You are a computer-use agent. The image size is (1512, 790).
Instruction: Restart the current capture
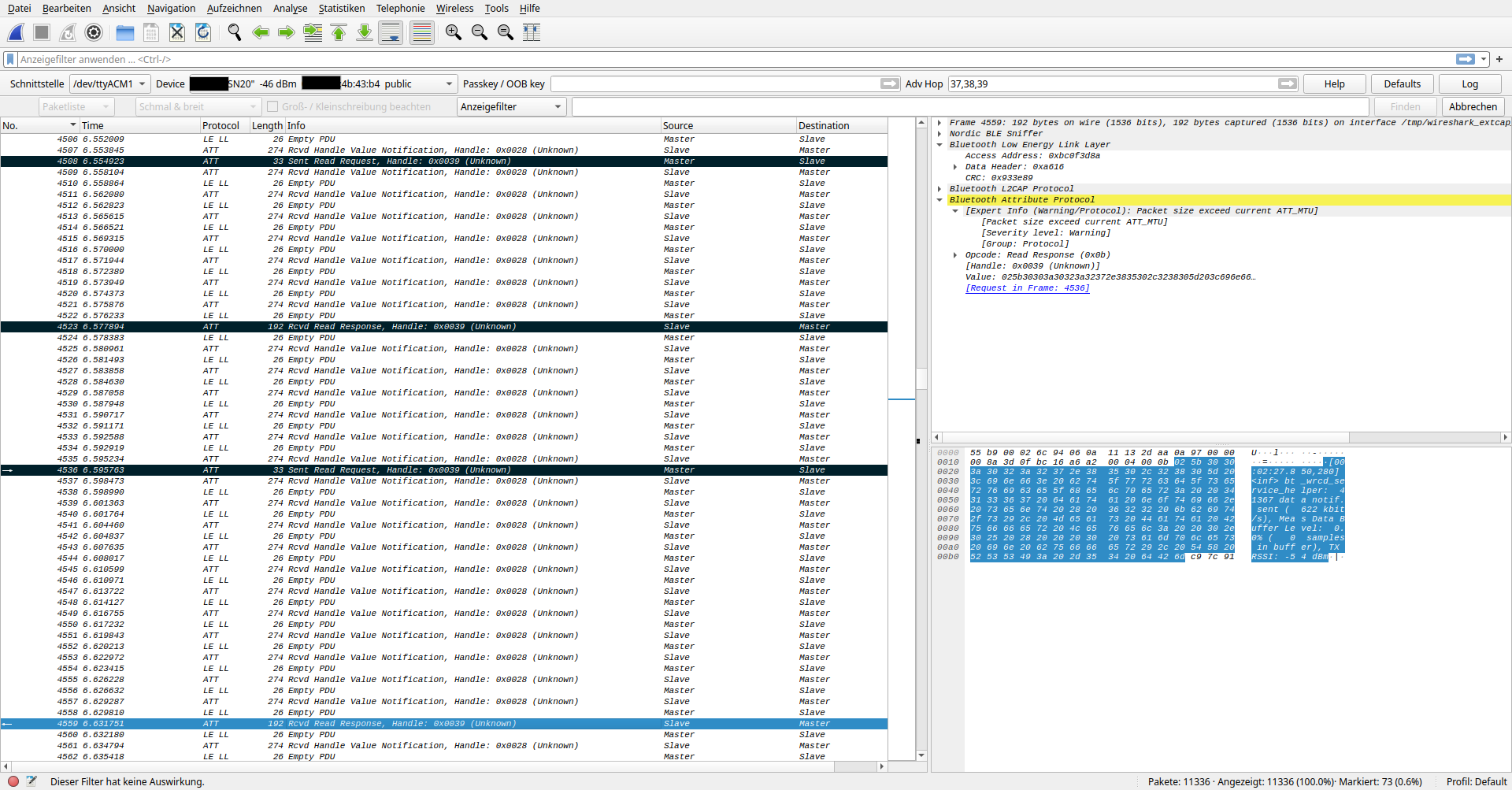pyautogui.click(x=67, y=32)
